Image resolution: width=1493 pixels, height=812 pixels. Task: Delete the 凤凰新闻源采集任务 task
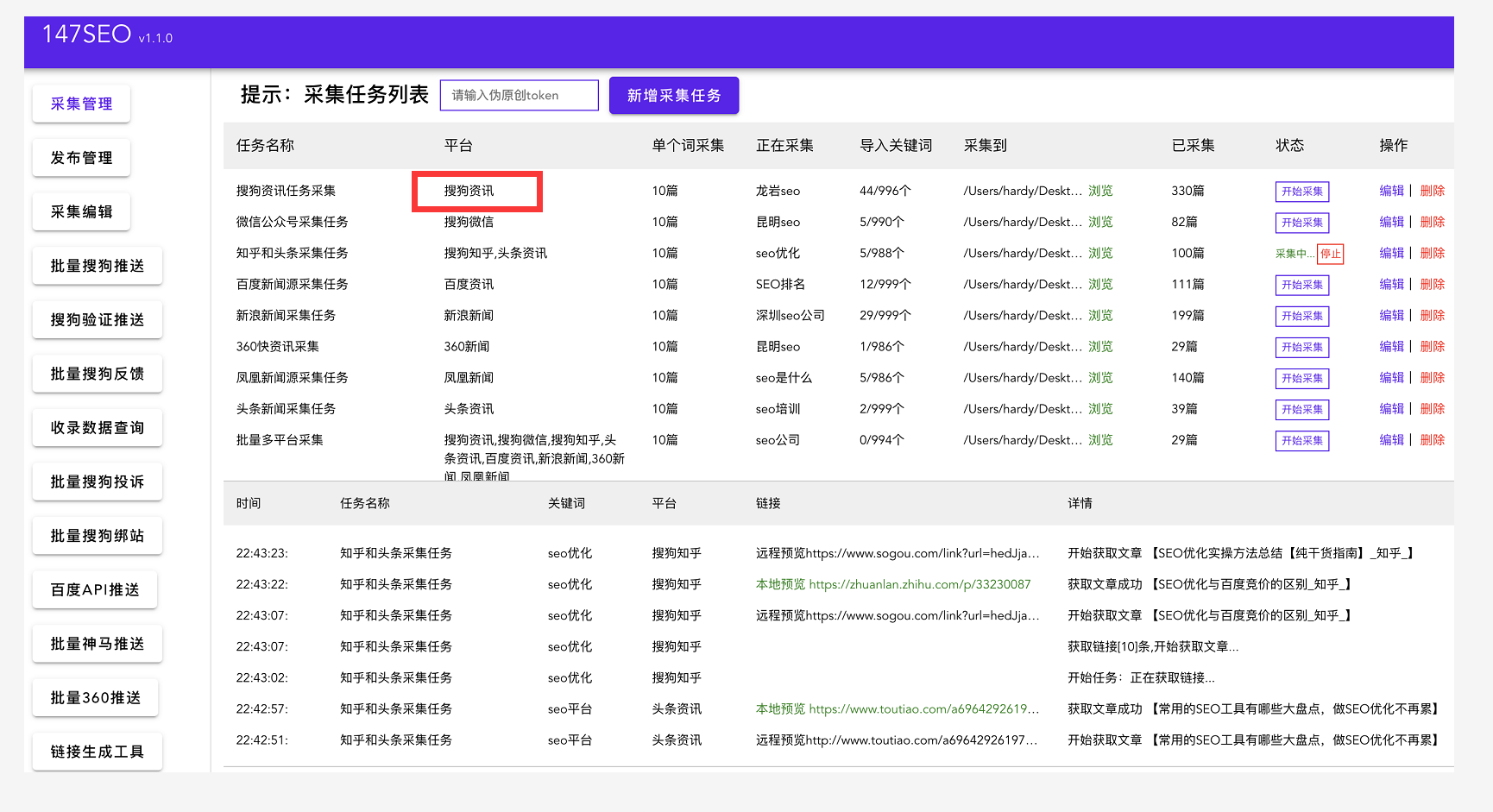point(1433,377)
